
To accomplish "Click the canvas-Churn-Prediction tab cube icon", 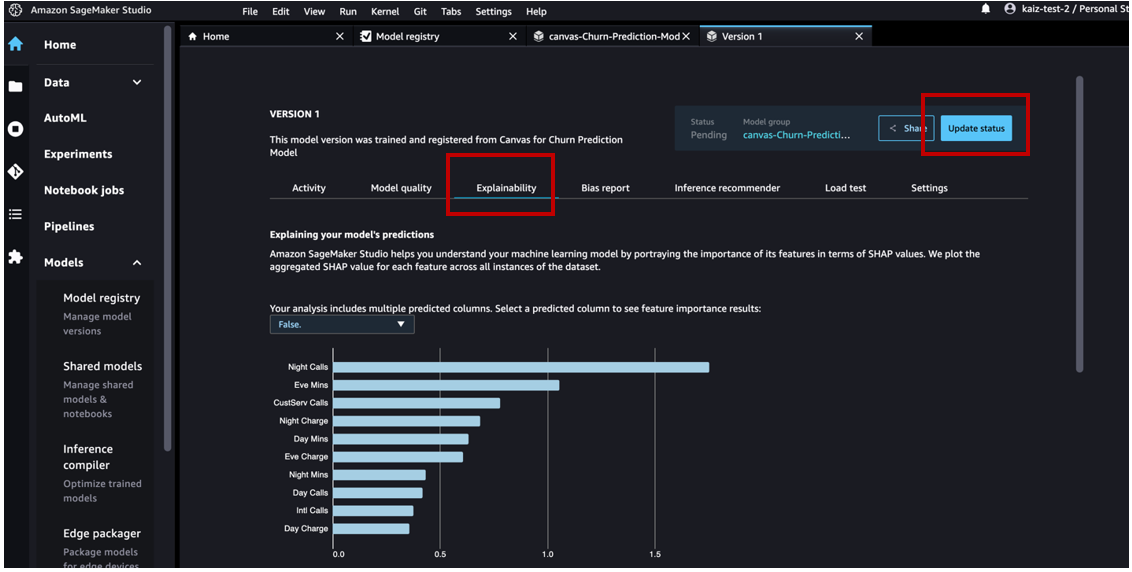I will point(539,36).
